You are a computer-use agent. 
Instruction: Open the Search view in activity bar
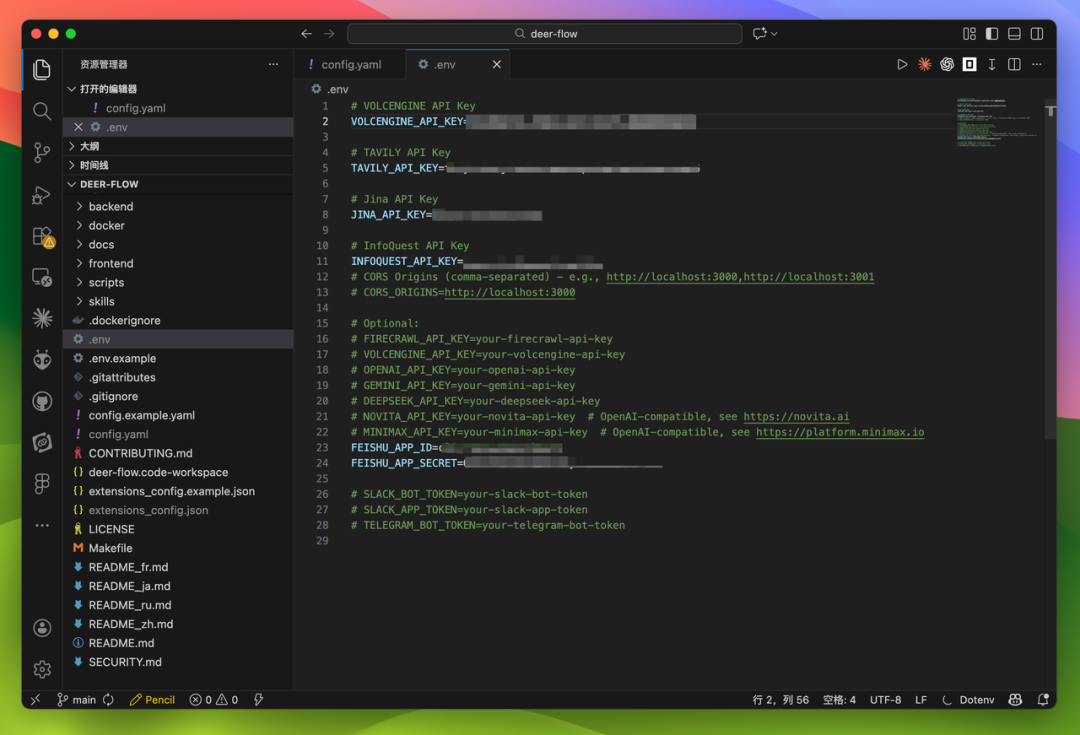click(x=42, y=111)
